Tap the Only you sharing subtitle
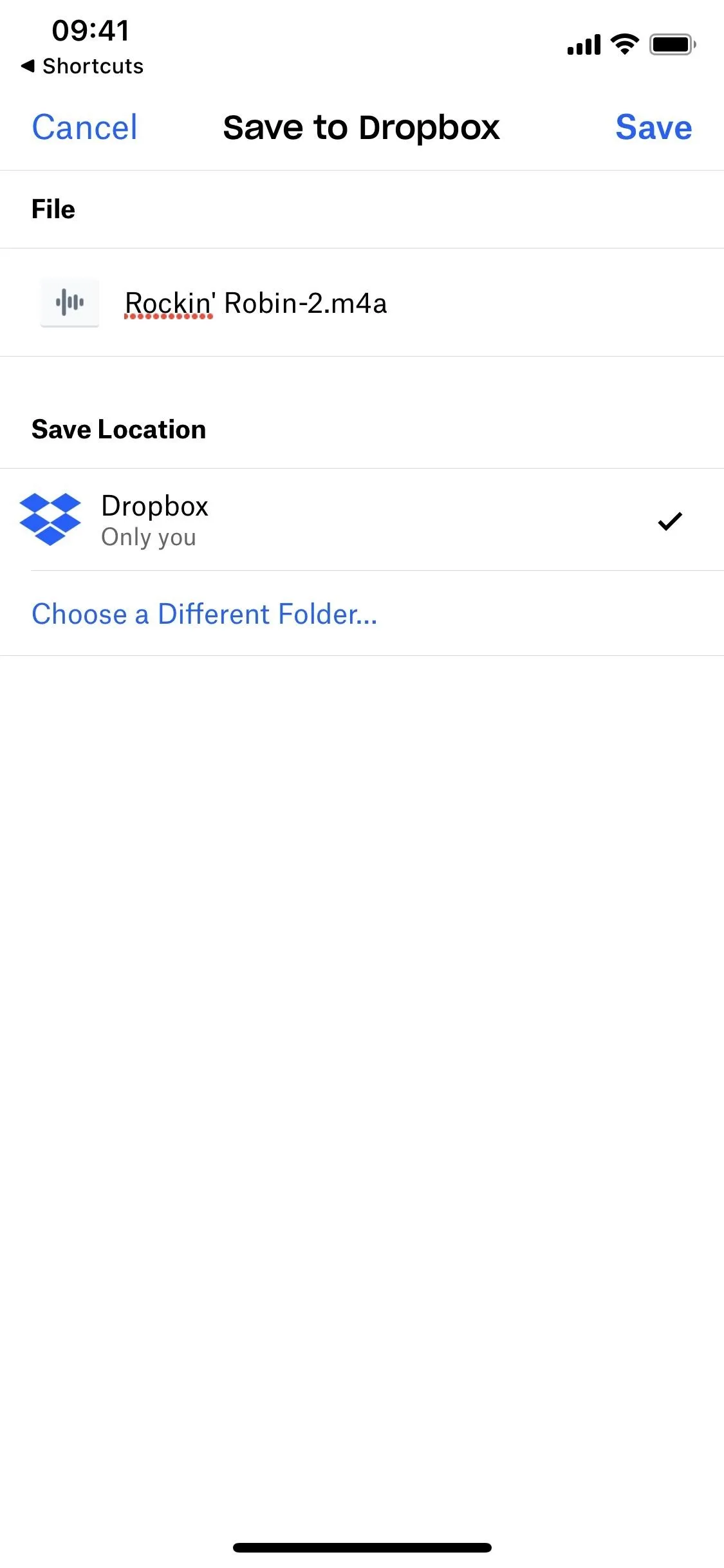Viewport: 724px width, 1568px height. (x=149, y=537)
